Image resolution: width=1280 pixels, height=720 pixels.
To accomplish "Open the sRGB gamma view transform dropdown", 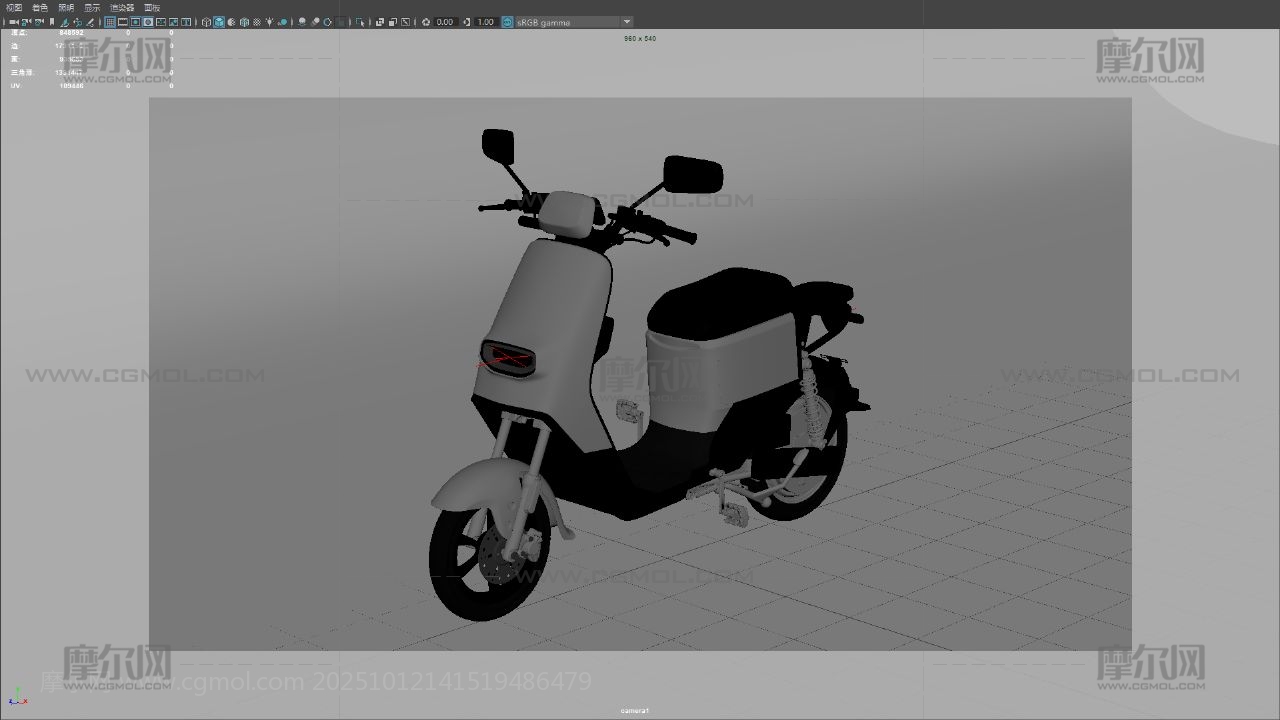I will pos(627,22).
